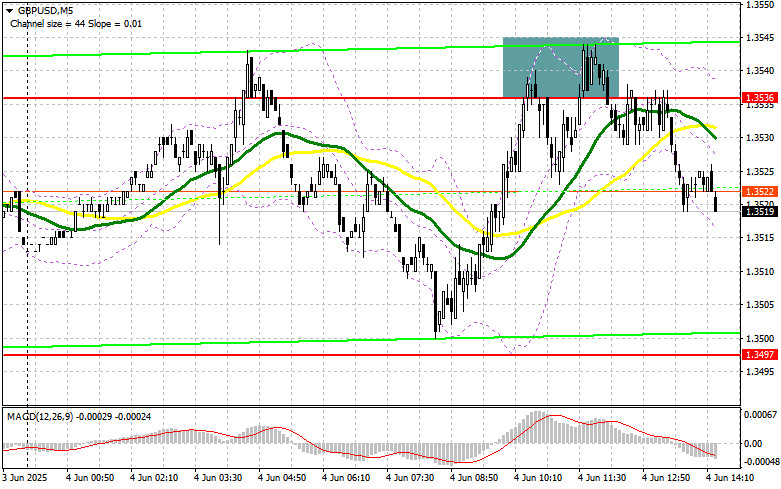Click the '4 Jun 04:50' time axis label

282,478
